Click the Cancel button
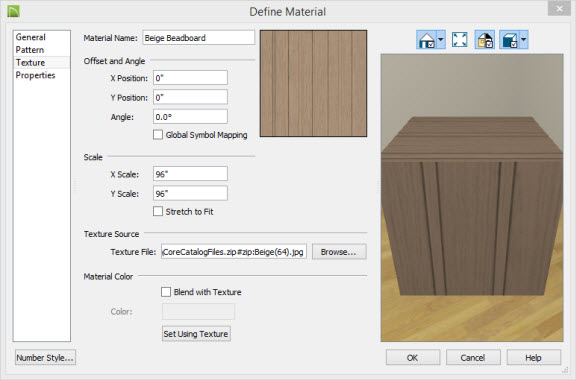 473,358
